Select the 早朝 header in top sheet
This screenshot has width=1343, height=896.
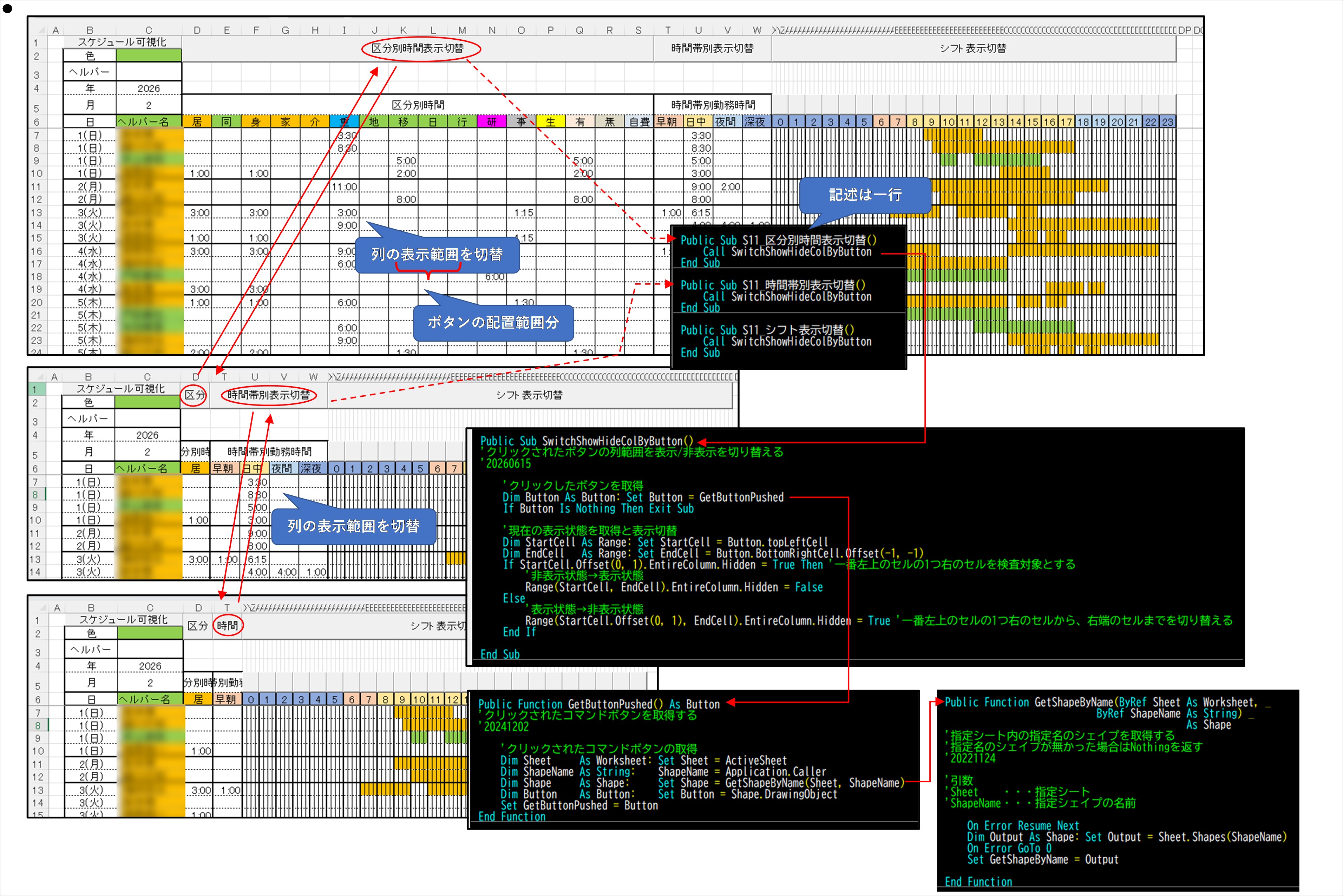668,122
